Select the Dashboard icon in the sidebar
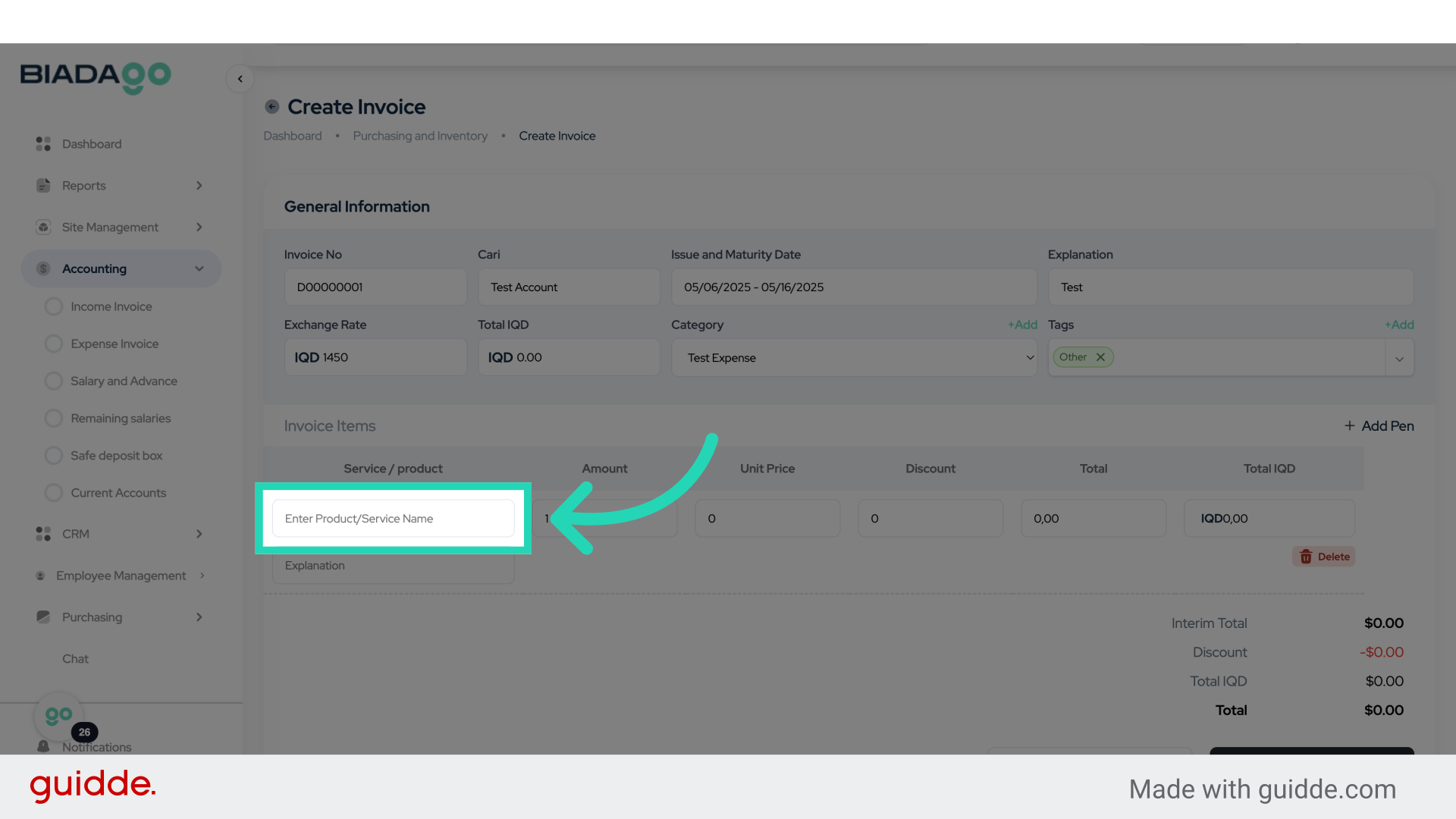Screen dimensions: 1456x819 [42, 143]
